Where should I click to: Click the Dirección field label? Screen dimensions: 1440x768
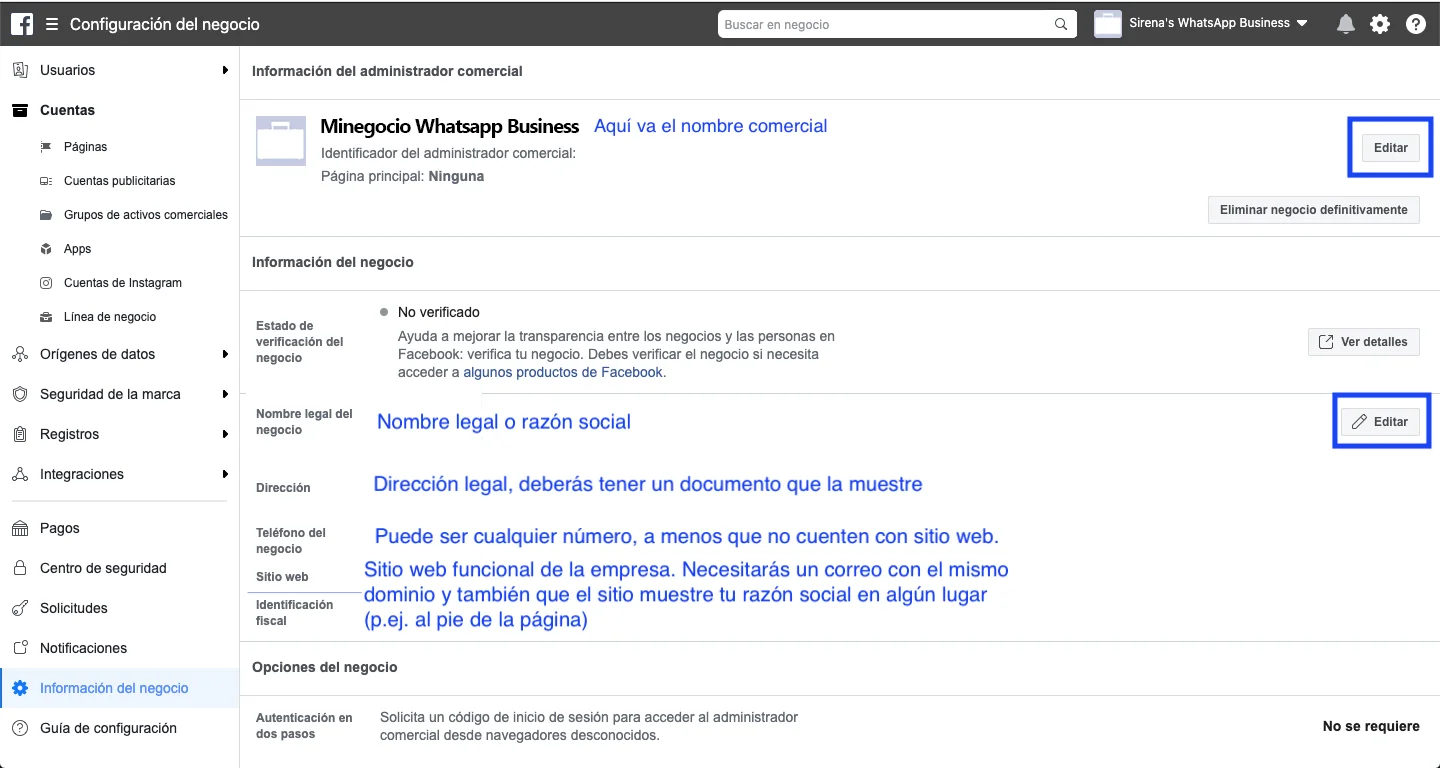[283, 488]
